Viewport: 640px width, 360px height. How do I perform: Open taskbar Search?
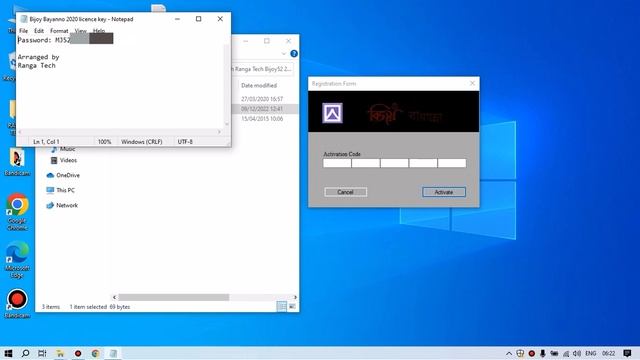(25, 353)
